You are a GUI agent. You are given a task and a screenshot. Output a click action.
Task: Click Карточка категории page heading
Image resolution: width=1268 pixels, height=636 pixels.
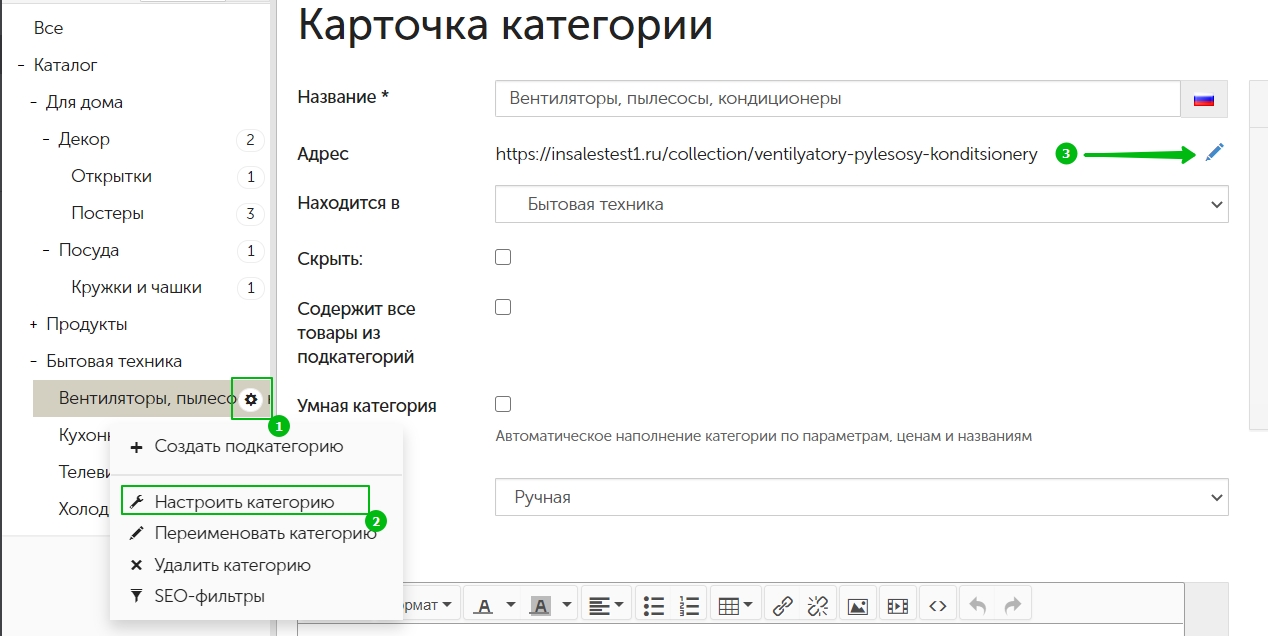coord(505,26)
